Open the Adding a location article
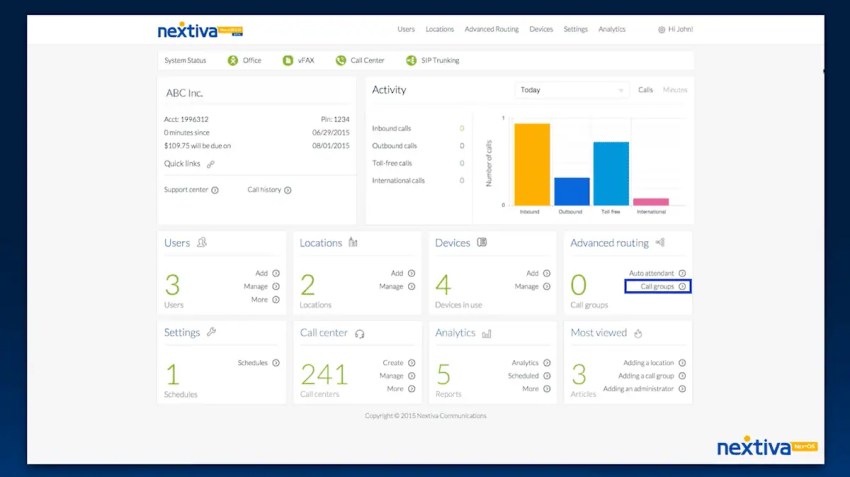This screenshot has height=477, width=850. [654, 363]
